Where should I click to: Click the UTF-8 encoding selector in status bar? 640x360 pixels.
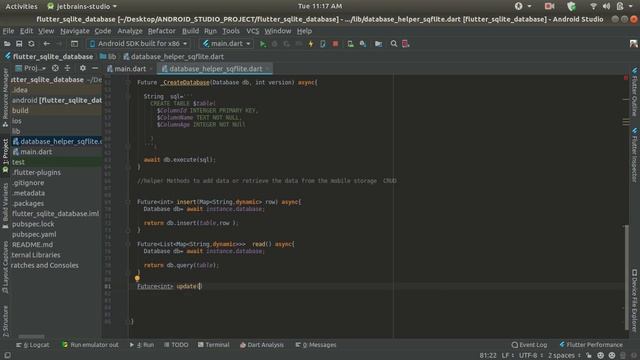530,356
